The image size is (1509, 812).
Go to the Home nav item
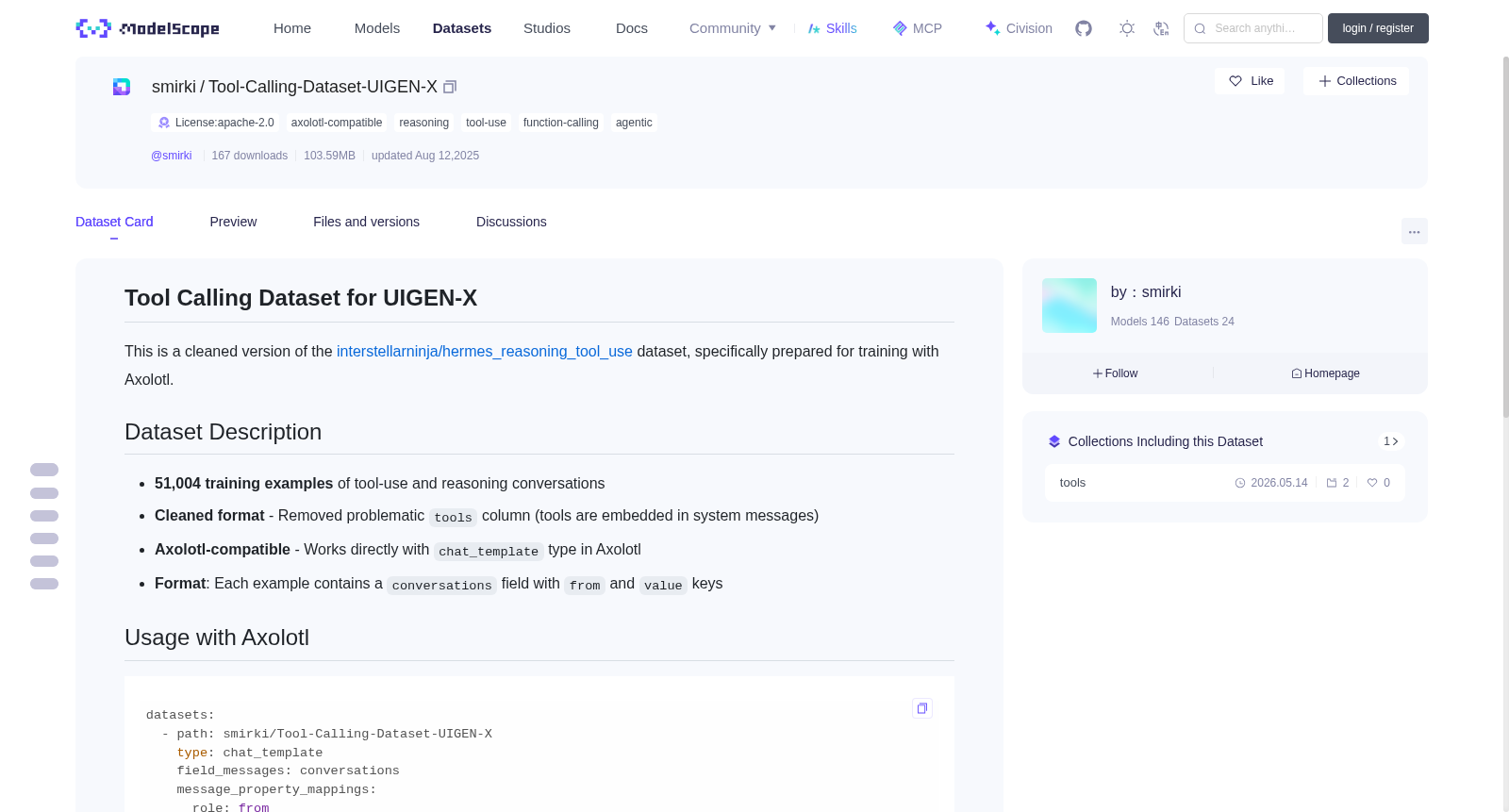[292, 28]
